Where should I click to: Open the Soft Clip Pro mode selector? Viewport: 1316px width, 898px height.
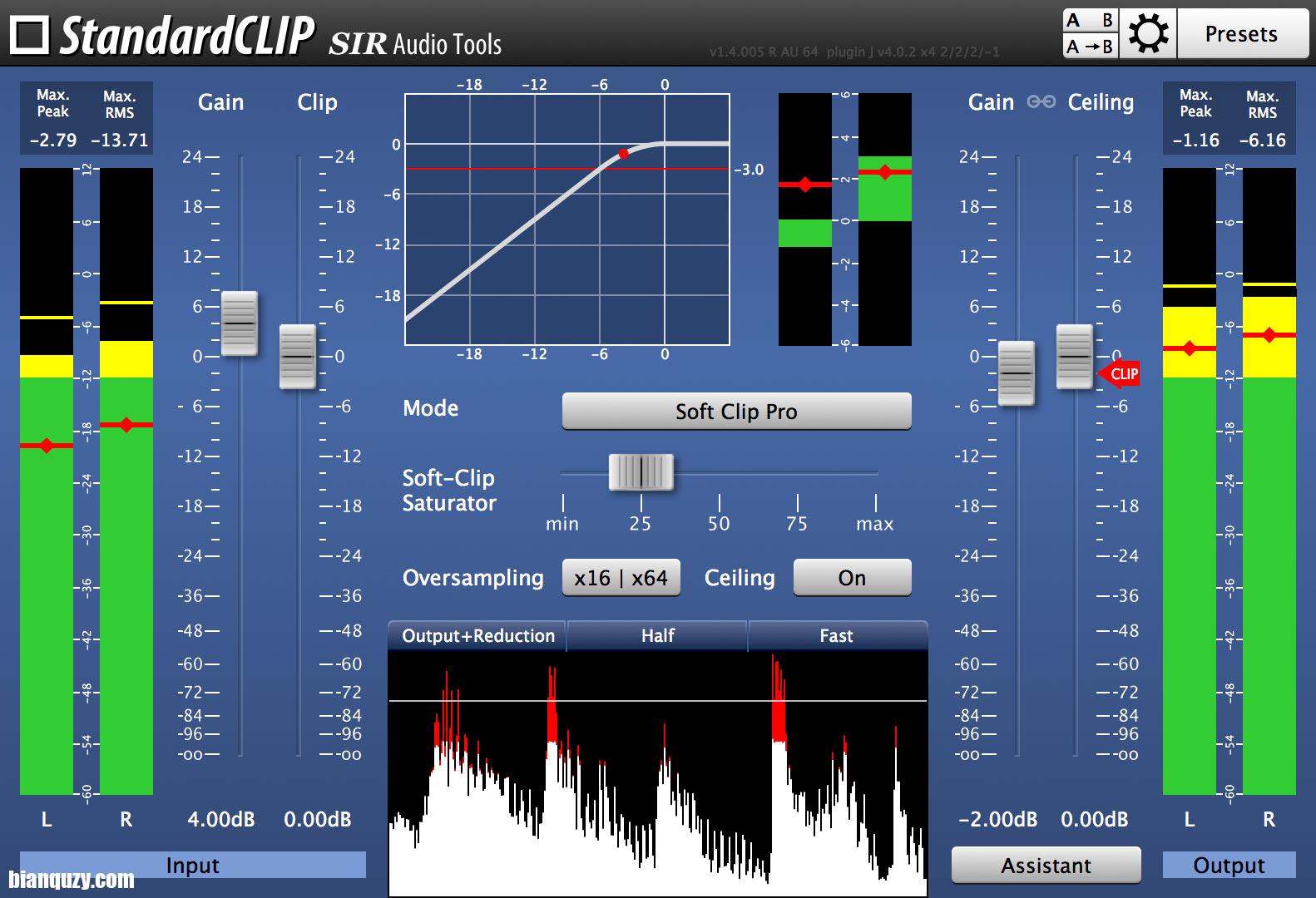(x=736, y=412)
